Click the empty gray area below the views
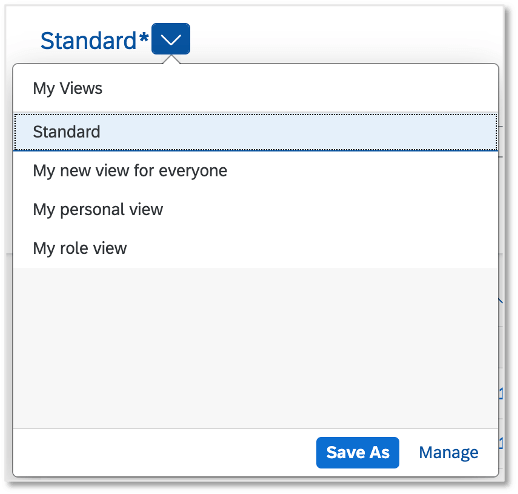The width and height of the screenshot is (518, 494). point(256,348)
